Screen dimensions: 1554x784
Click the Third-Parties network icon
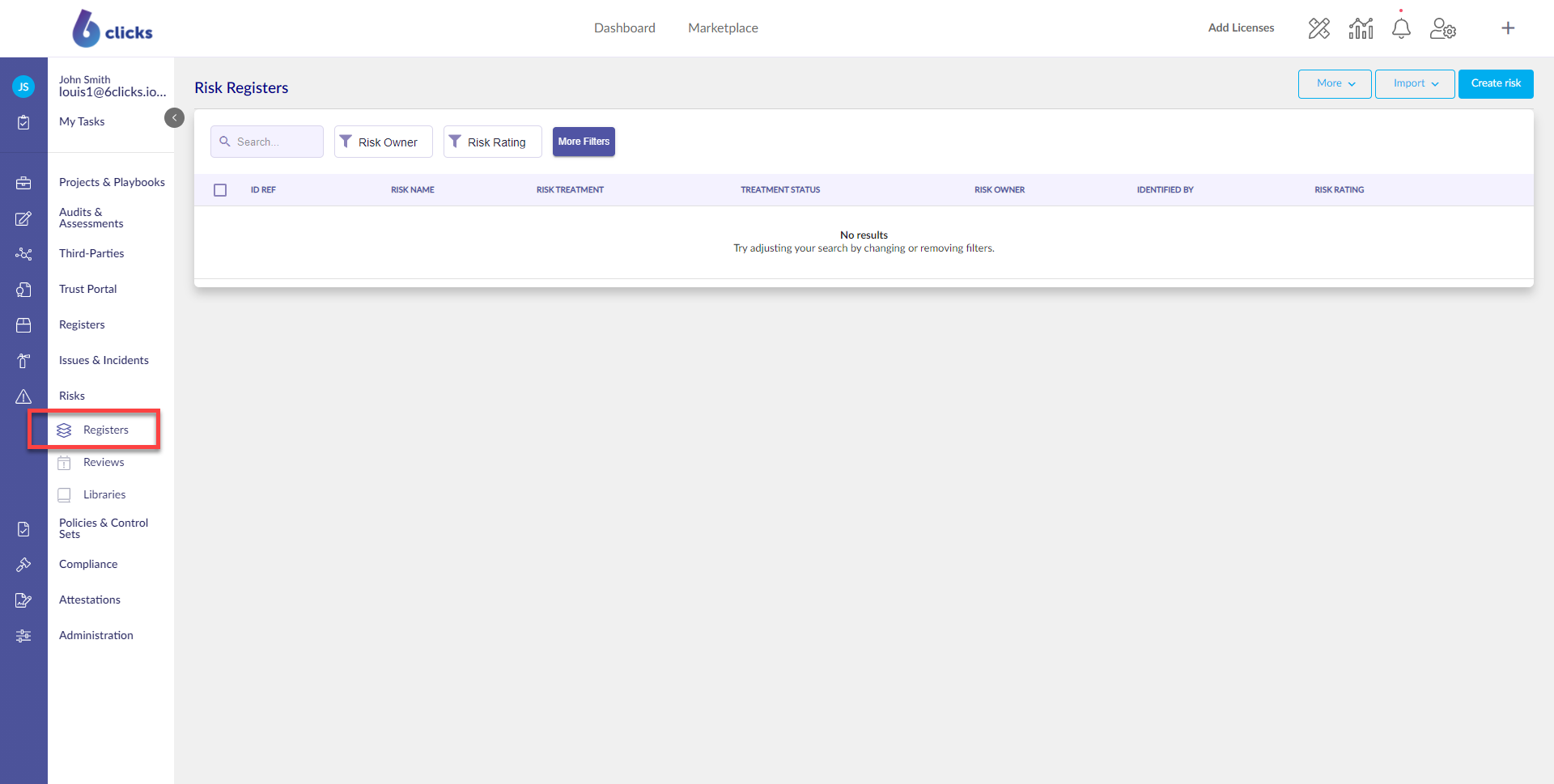coord(23,254)
